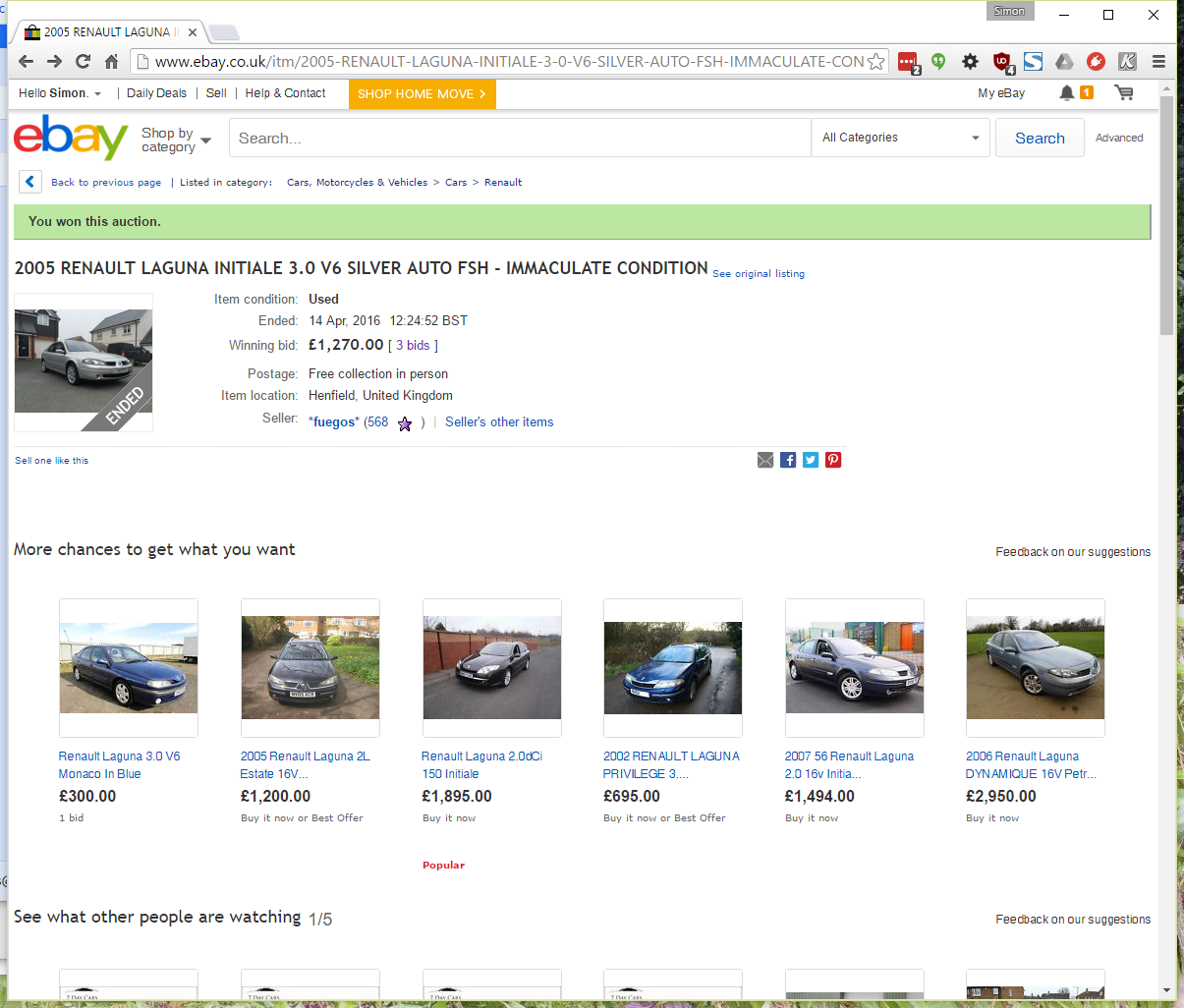1184x1008 pixels.
Task: Open seller *fuegos* profile
Action: (x=334, y=422)
